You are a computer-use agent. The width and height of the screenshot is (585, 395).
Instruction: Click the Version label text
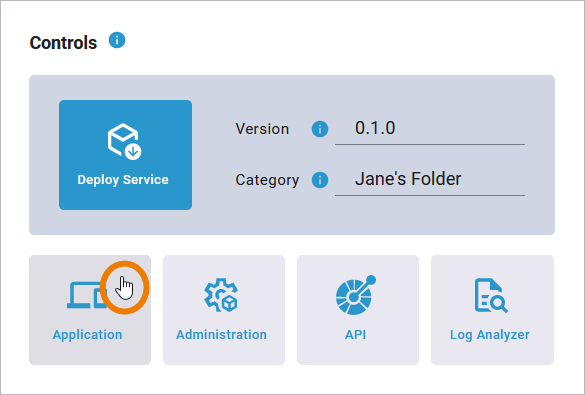(x=262, y=129)
